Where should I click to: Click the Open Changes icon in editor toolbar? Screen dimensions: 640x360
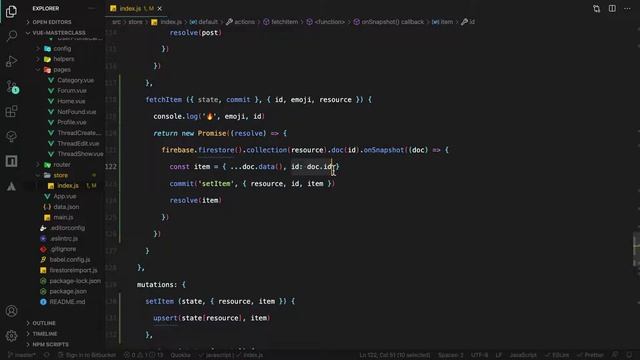pos(596,9)
